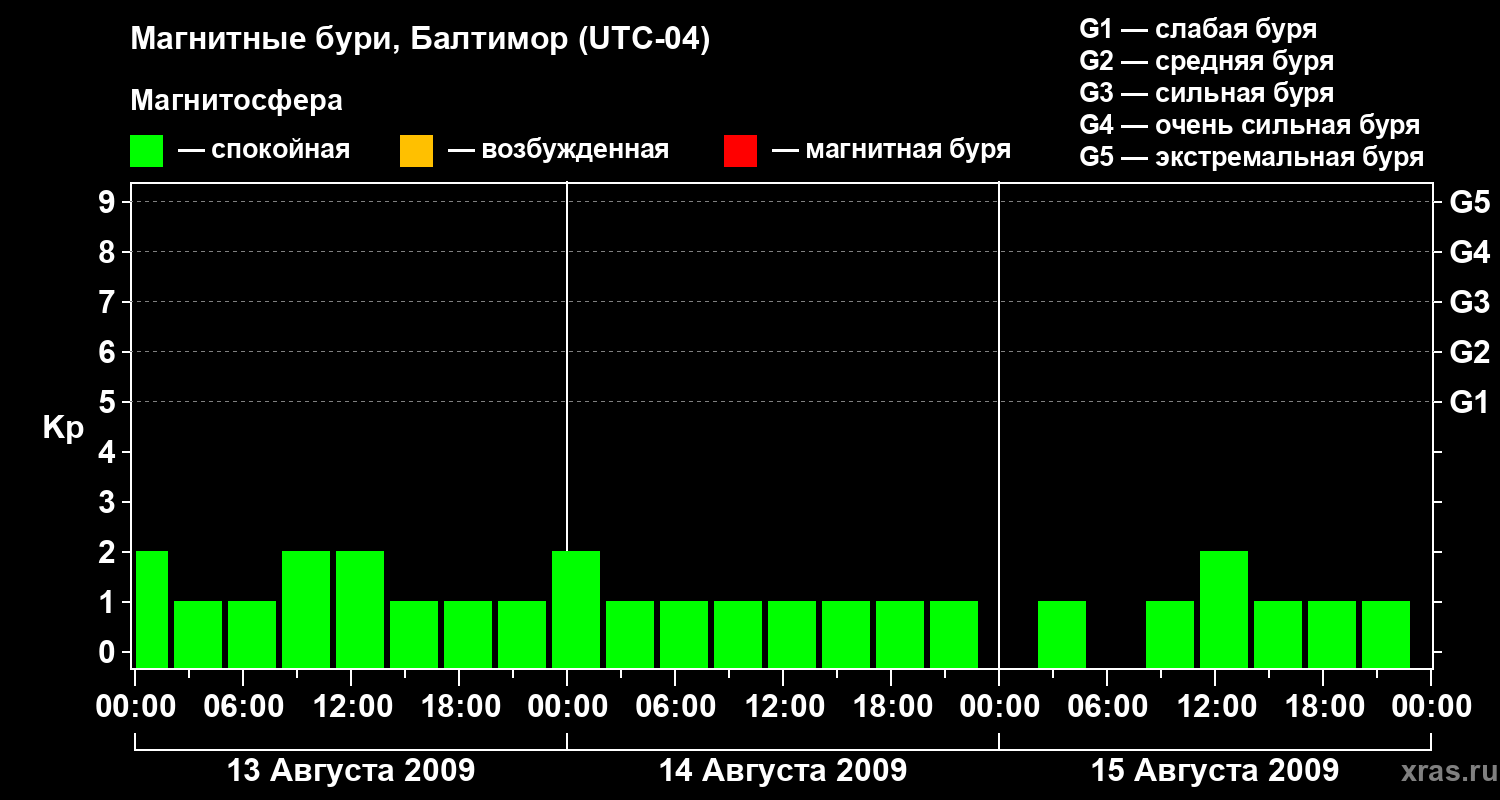Click the '— магнитная буря' legend text
Image resolution: width=1500 pixels, height=800 pixels.
(x=891, y=150)
